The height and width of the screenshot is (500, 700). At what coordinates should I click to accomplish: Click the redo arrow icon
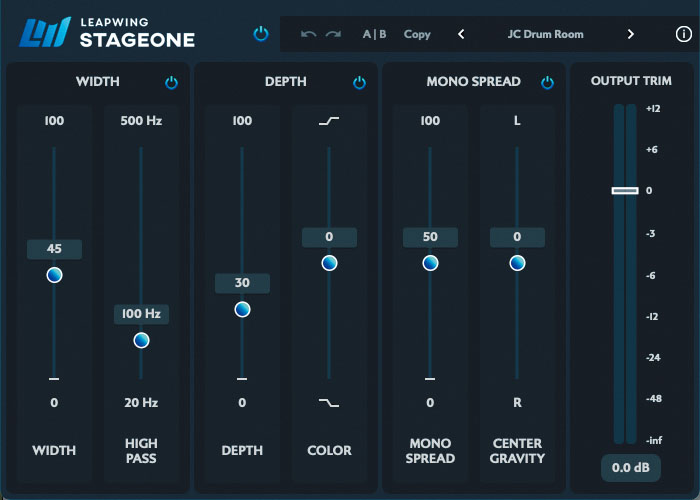pos(333,34)
